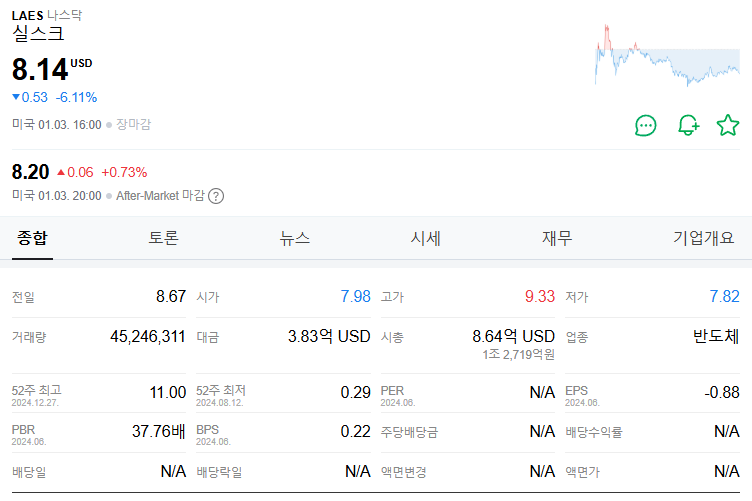Screen dimensions: 752x501
Task: Click the current price 8.14
Action: point(40,70)
